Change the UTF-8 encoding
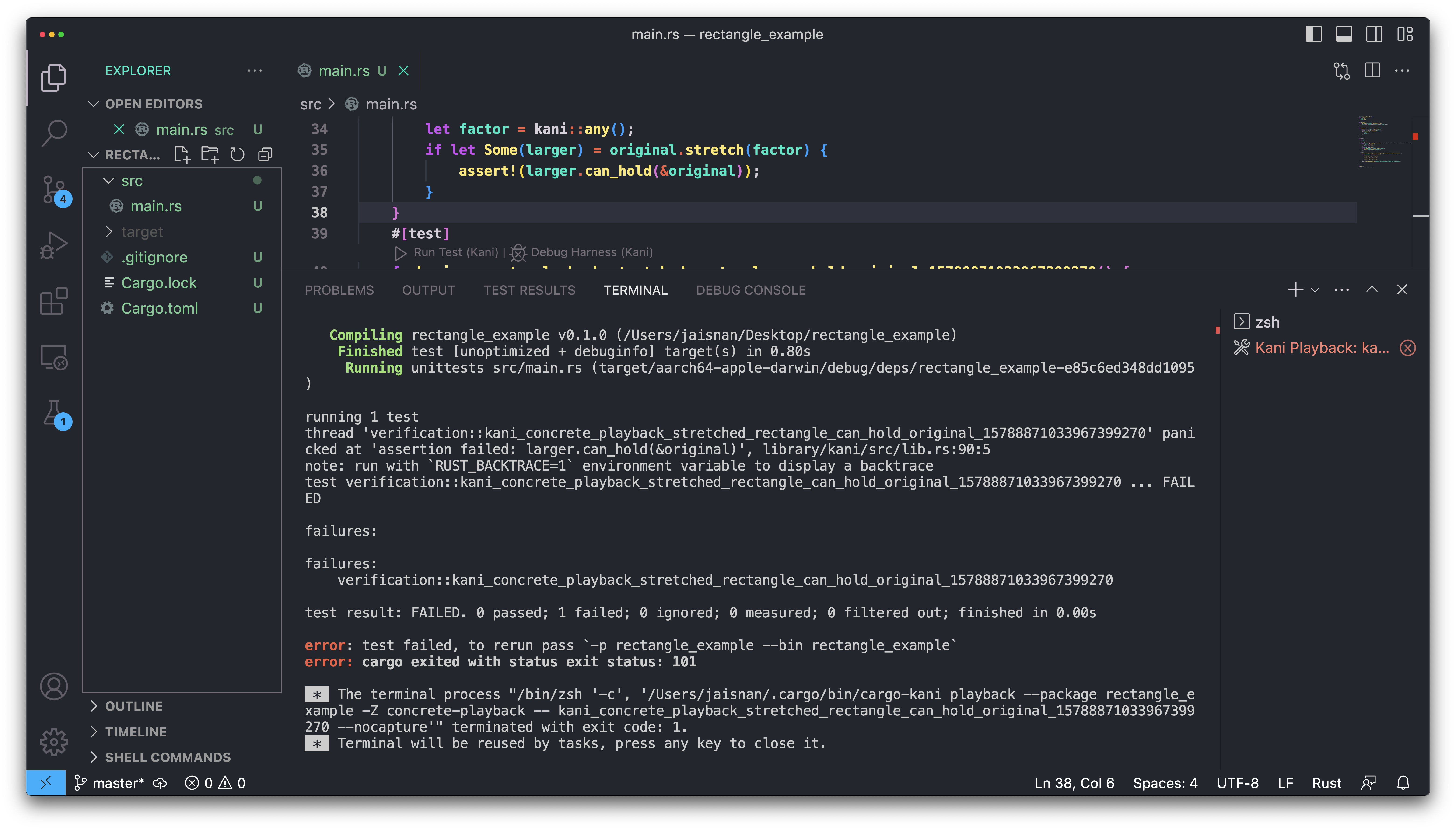1456x830 pixels. tap(1237, 783)
